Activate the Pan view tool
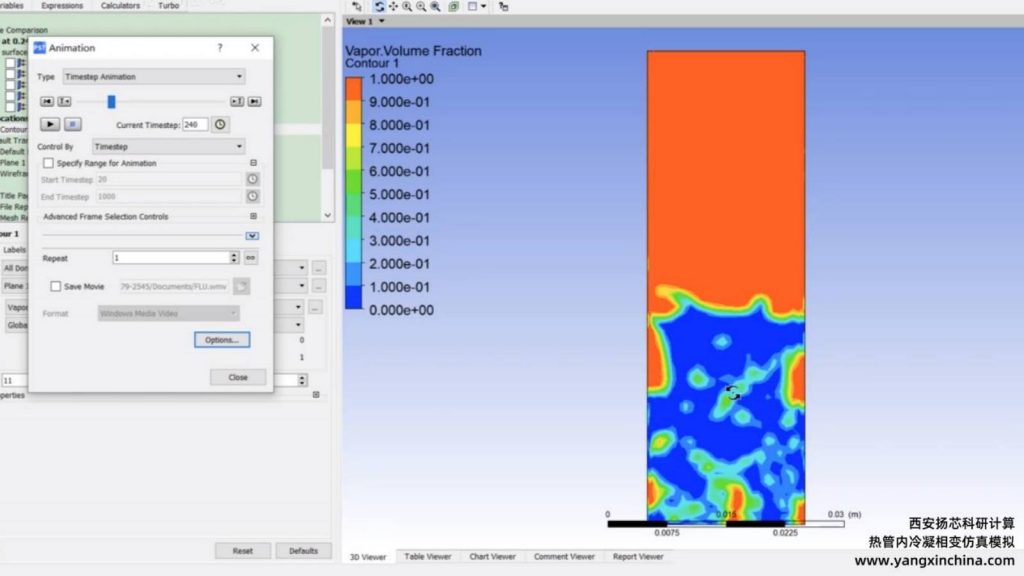Viewport: 1024px width, 576px height. 393,7
